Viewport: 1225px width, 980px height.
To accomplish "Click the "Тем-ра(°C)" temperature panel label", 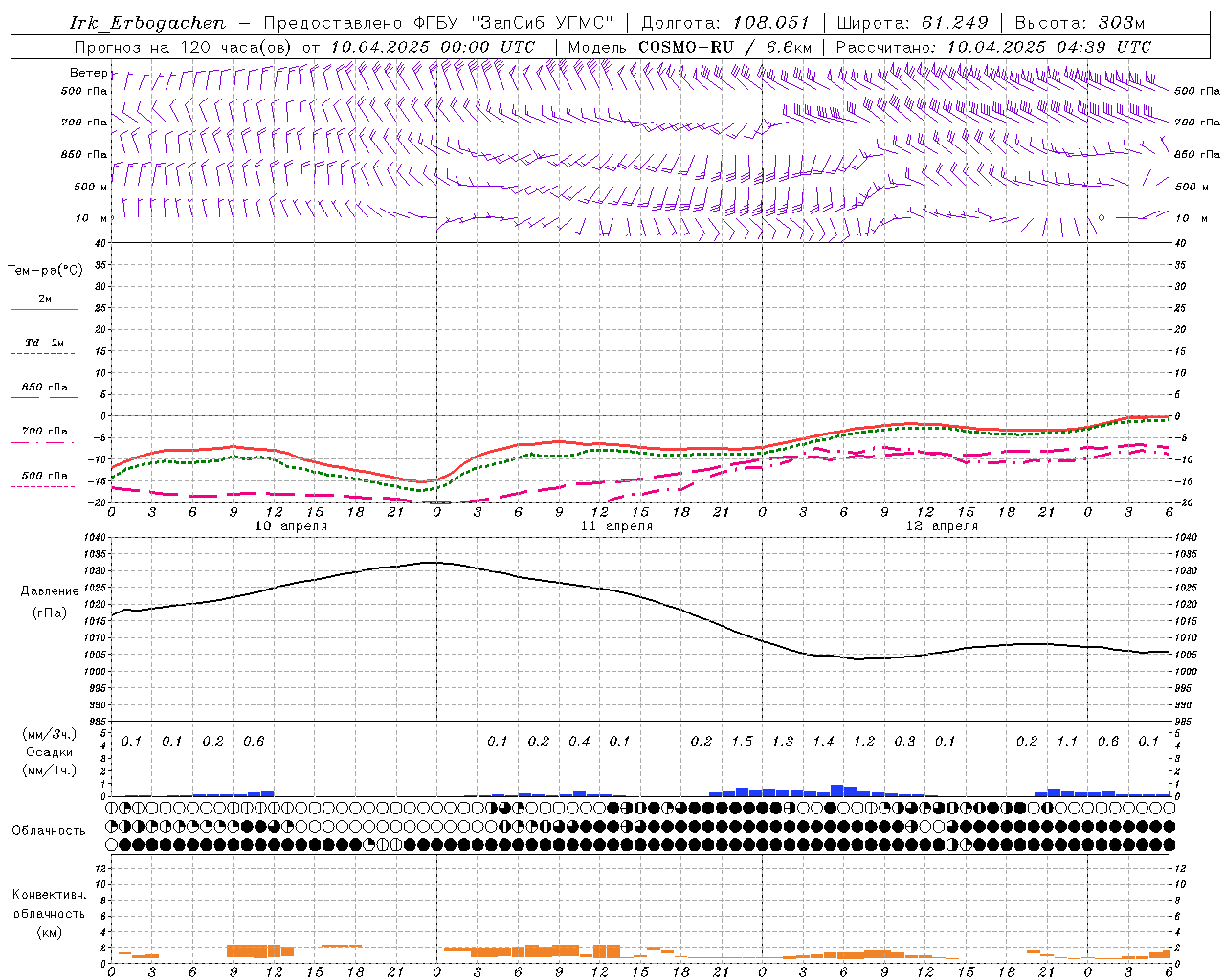I will click(45, 271).
